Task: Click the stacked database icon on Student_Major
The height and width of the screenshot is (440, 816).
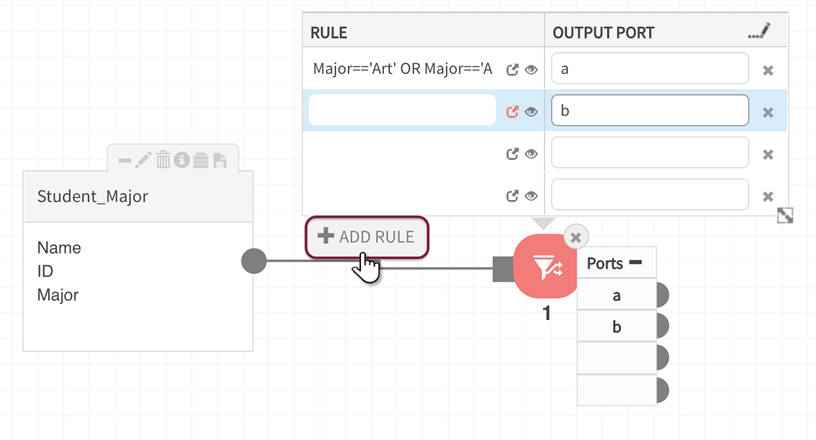Action: pos(200,160)
